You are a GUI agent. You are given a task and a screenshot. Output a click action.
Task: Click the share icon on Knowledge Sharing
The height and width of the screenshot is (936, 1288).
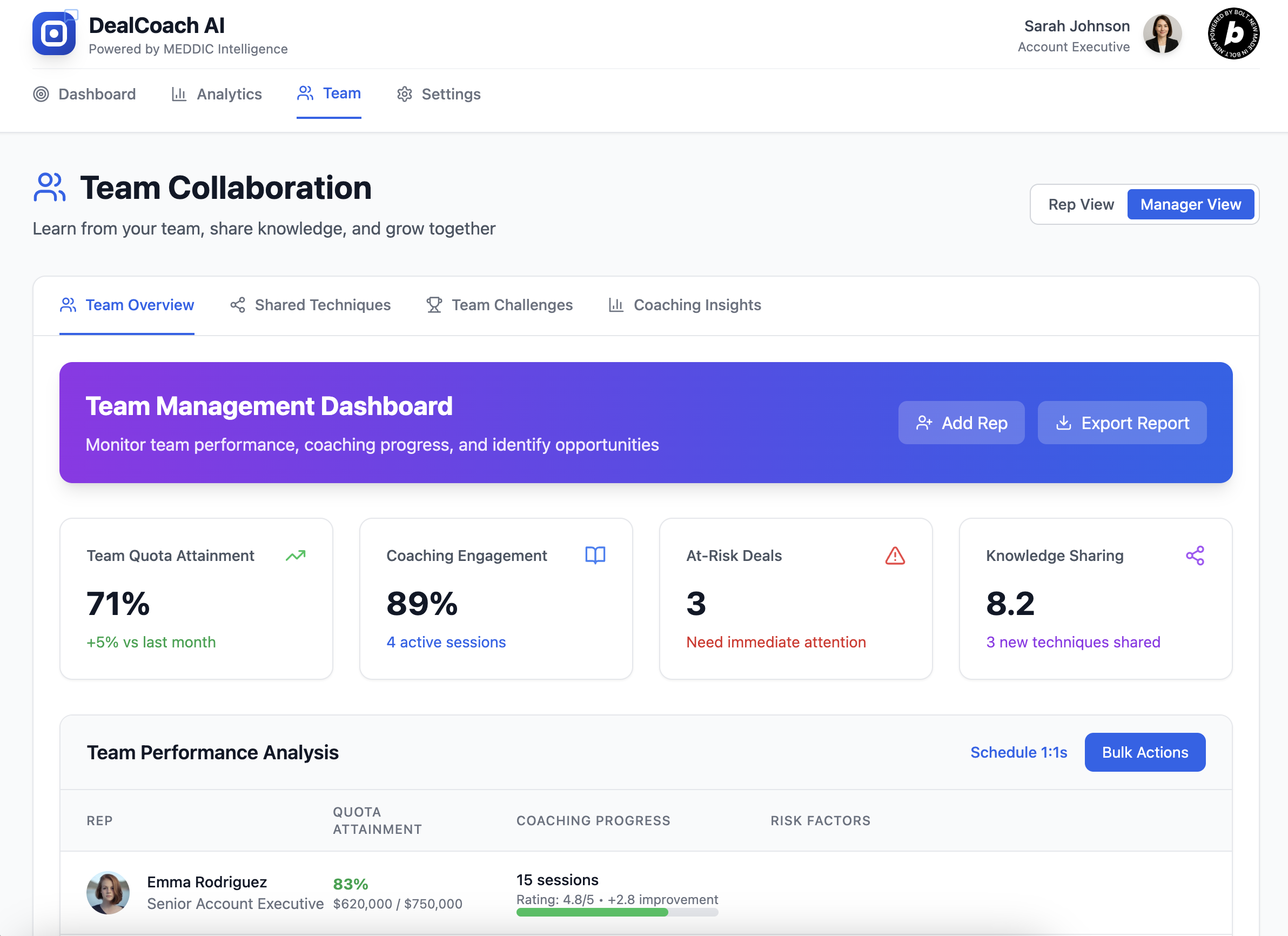(x=1195, y=556)
